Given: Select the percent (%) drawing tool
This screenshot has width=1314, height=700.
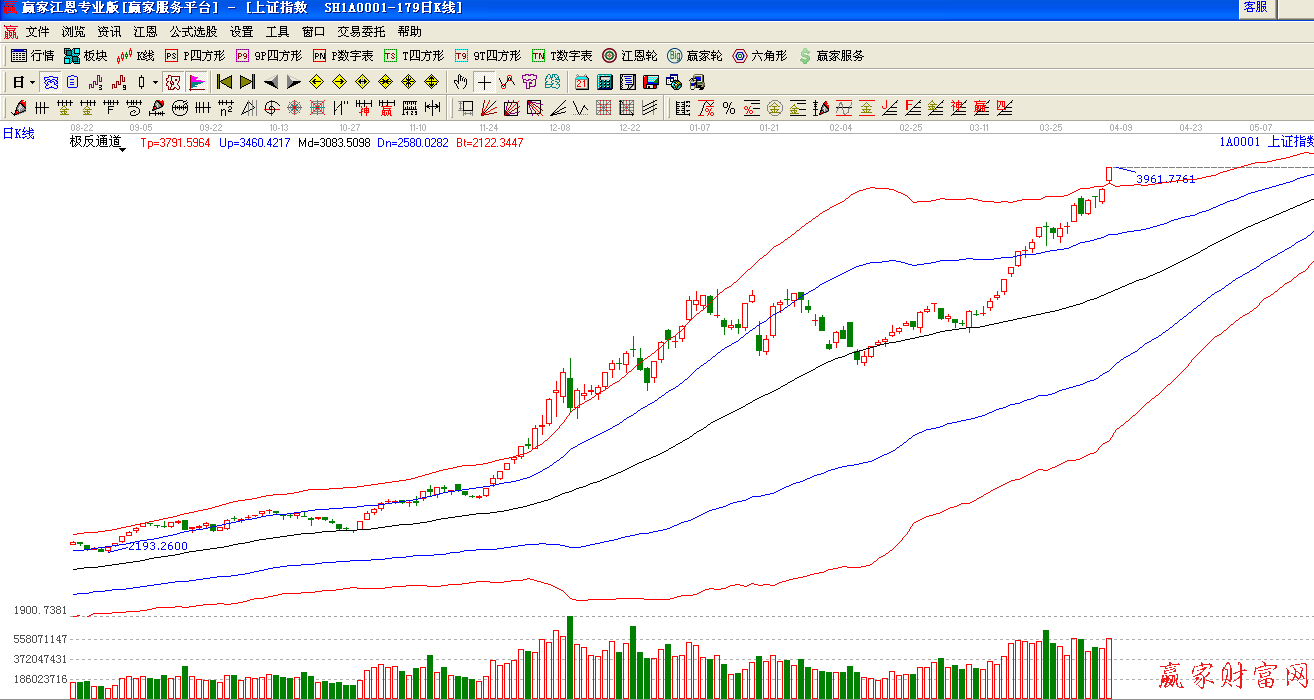Looking at the screenshot, I should [728, 108].
